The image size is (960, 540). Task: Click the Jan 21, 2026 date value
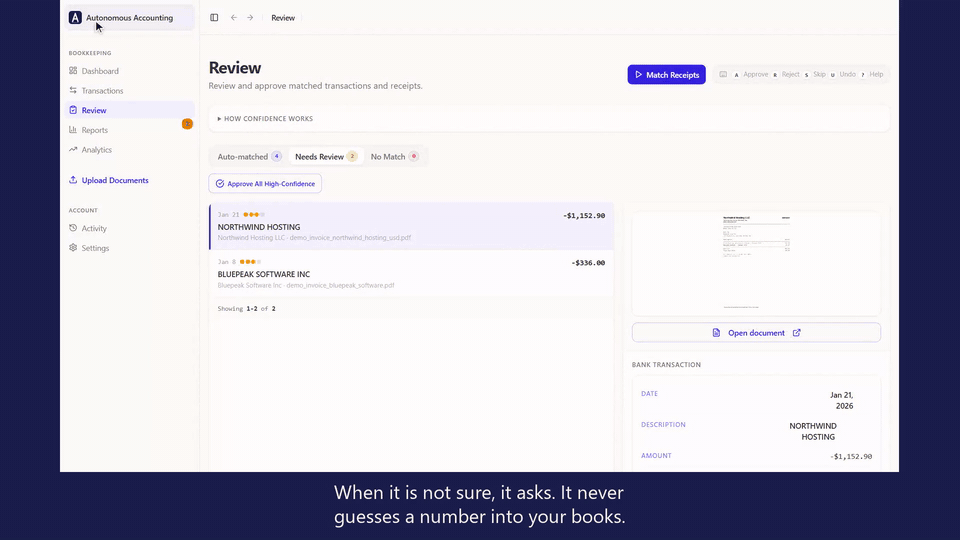842,400
